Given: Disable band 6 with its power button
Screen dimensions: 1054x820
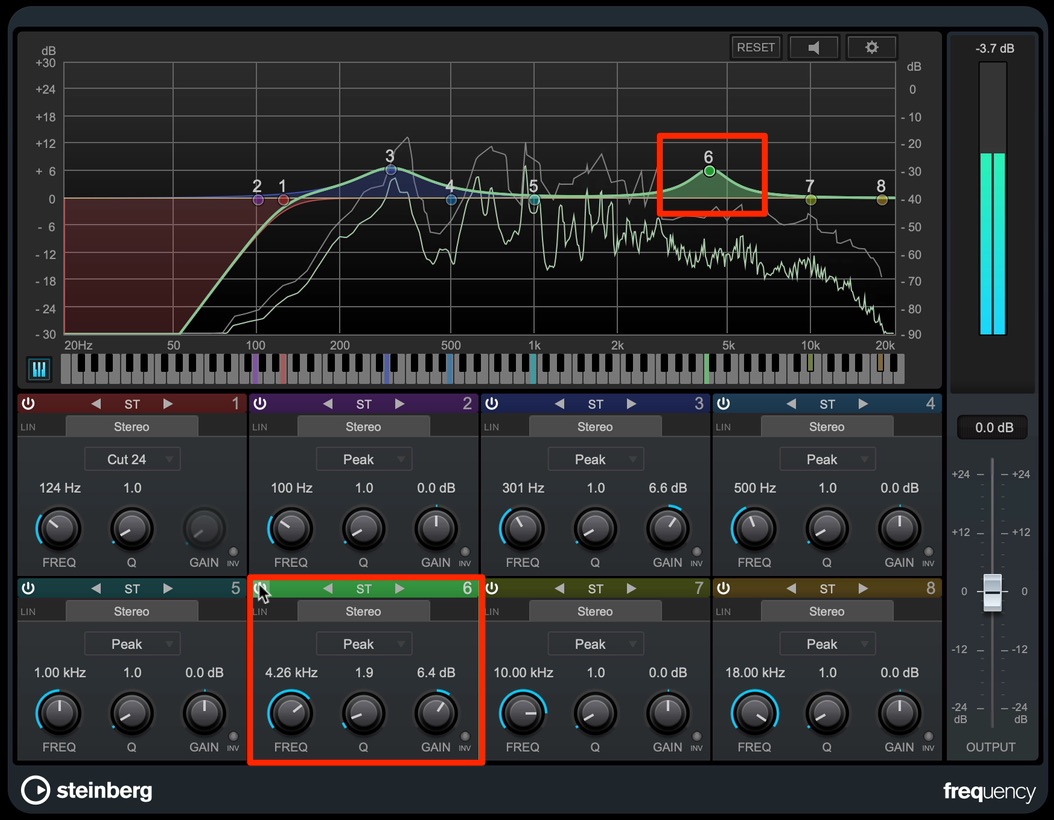Looking at the screenshot, I should point(260,588).
